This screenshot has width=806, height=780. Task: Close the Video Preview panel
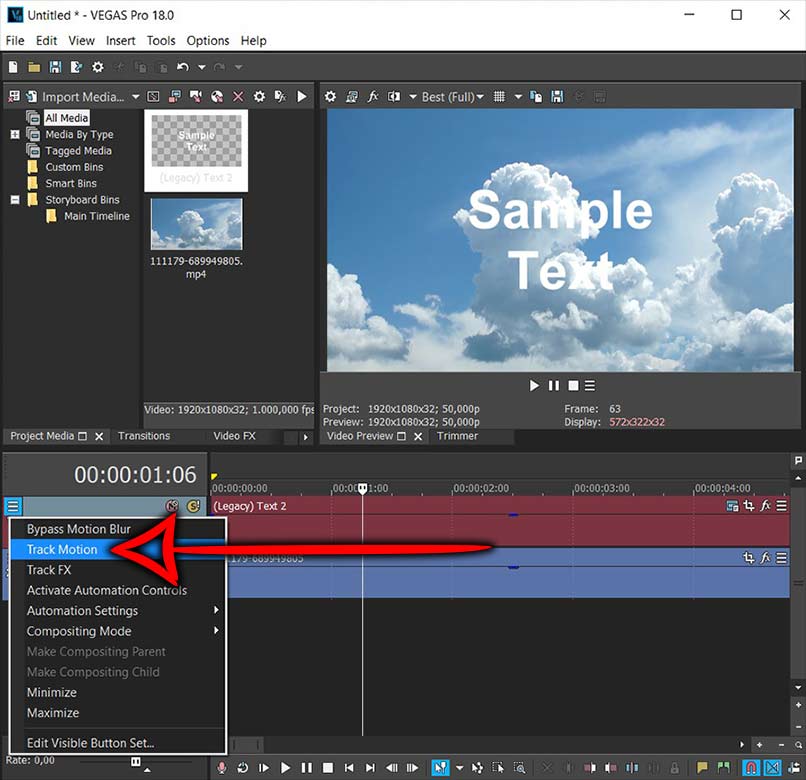coord(418,437)
